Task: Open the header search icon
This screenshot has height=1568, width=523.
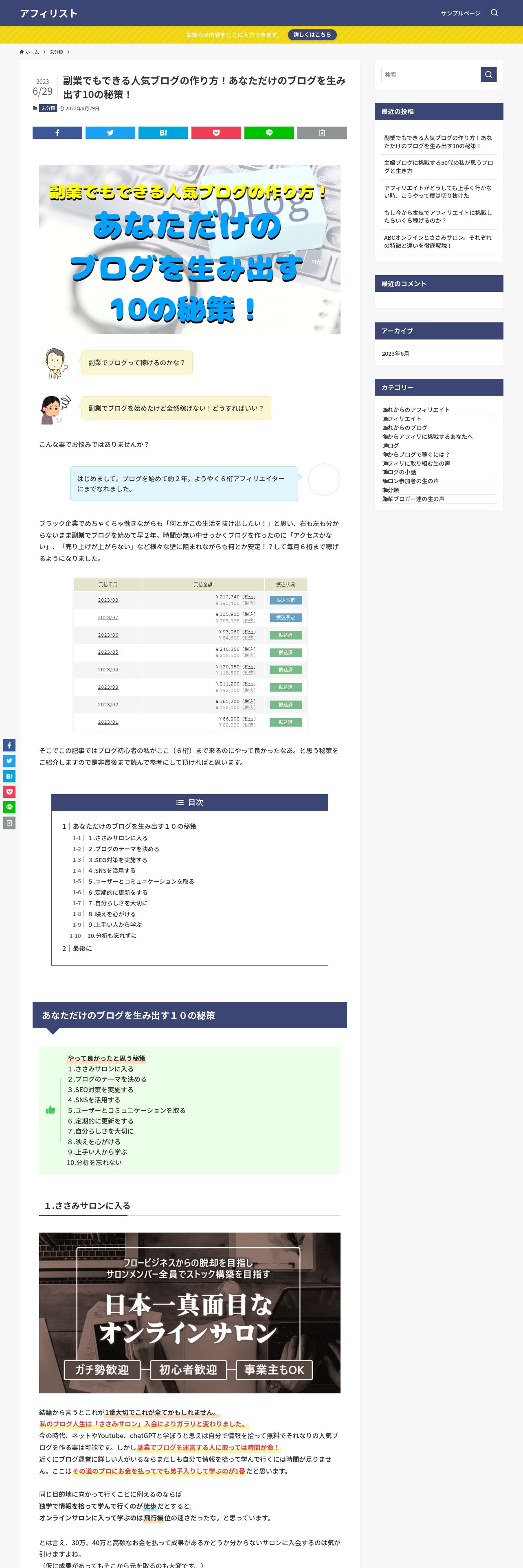Action: pyautogui.click(x=494, y=13)
